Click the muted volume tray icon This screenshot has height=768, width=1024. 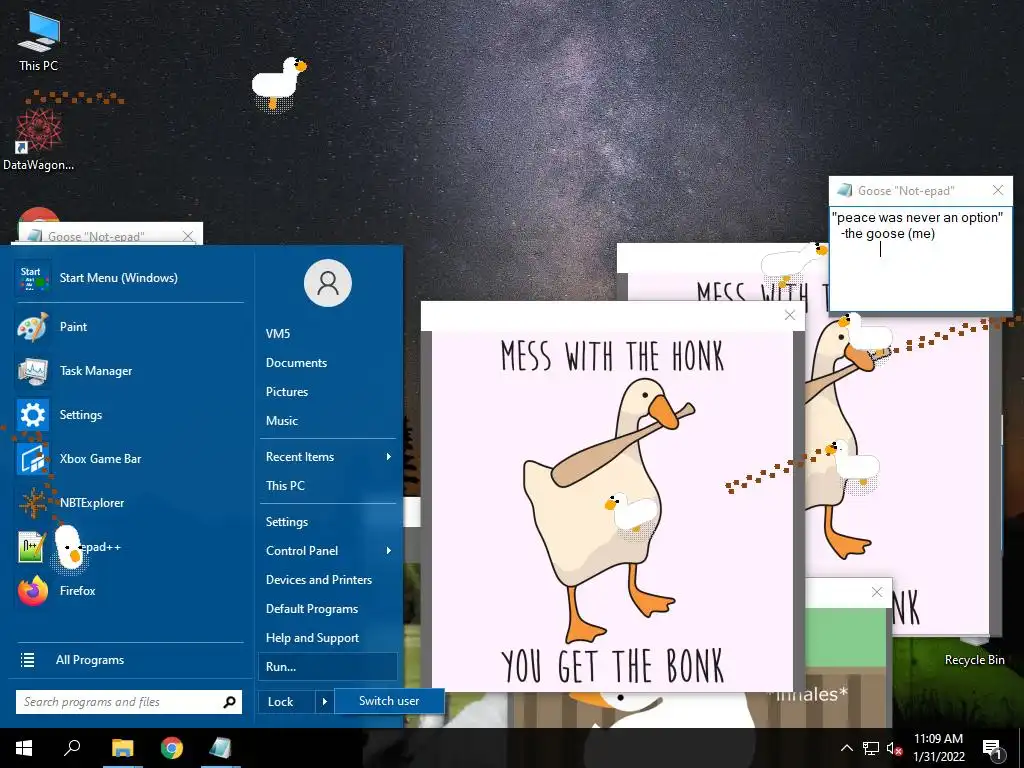click(x=894, y=748)
